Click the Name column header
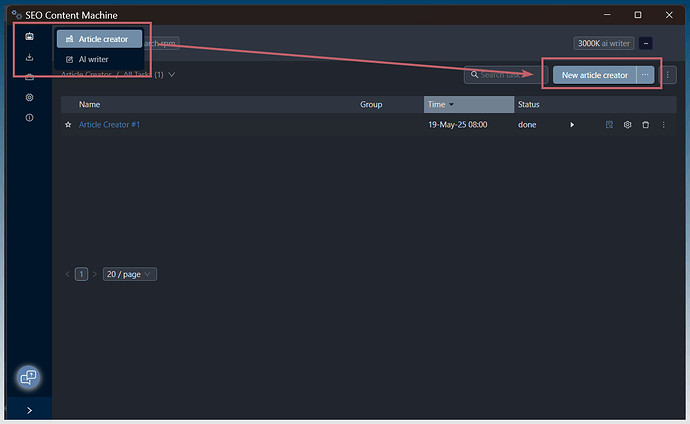 point(89,104)
